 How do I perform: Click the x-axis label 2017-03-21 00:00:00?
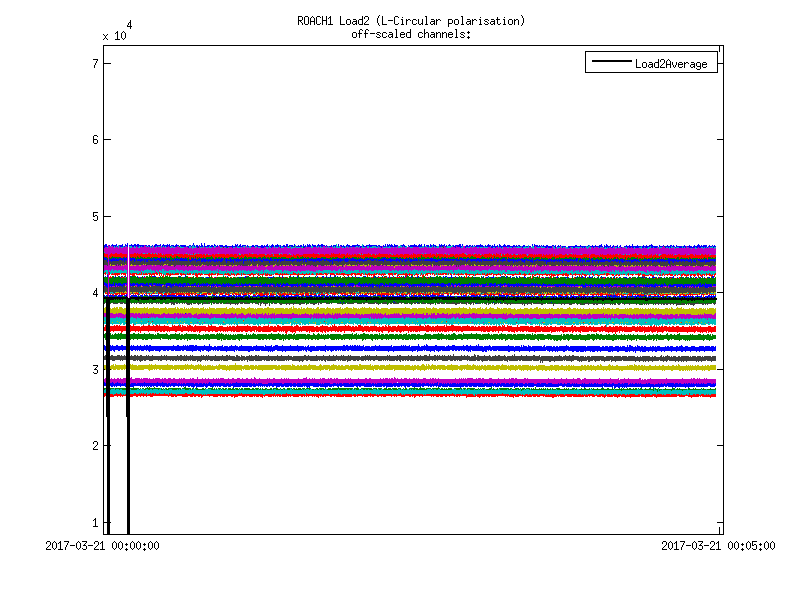(x=104, y=546)
